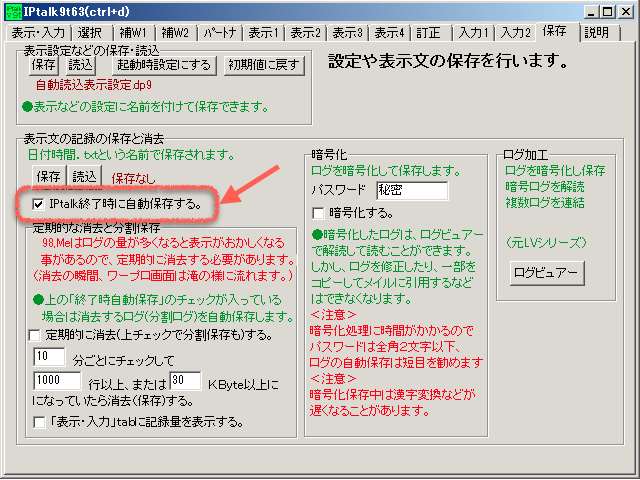Click the パスワード field containing 秘密
The image size is (640, 480).
412,191
